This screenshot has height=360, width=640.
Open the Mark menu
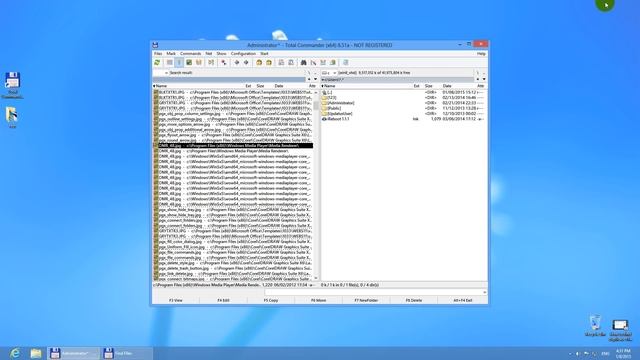tap(171, 53)
